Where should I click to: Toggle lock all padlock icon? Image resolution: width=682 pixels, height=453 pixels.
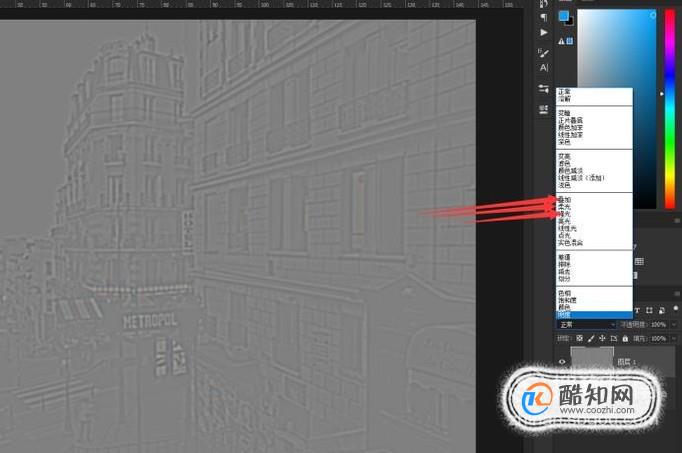625,338
